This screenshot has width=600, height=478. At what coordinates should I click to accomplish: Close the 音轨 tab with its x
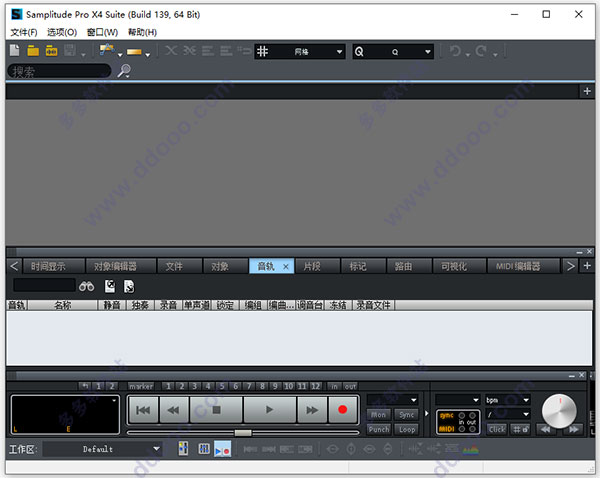tap(286, 267)
